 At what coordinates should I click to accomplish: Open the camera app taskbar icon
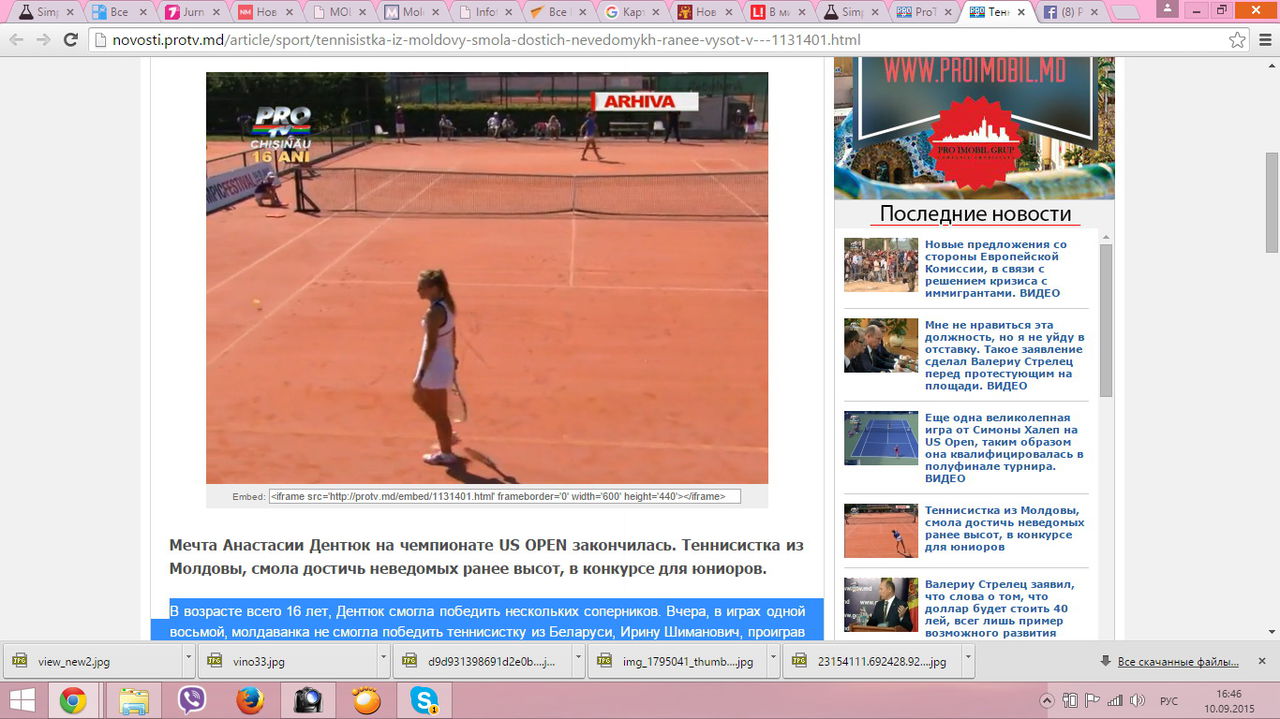(x=308, y=701)
